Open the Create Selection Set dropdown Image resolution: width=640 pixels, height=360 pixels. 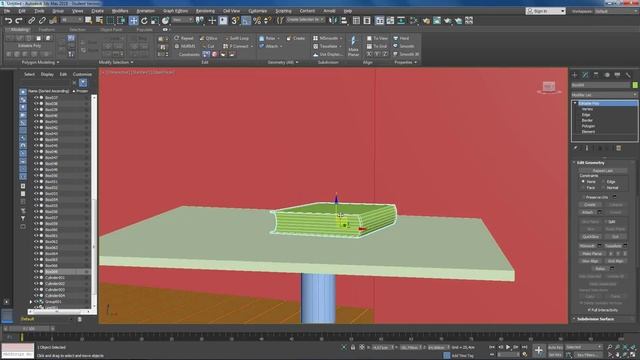pyautogui.click(x=305, y=20)
